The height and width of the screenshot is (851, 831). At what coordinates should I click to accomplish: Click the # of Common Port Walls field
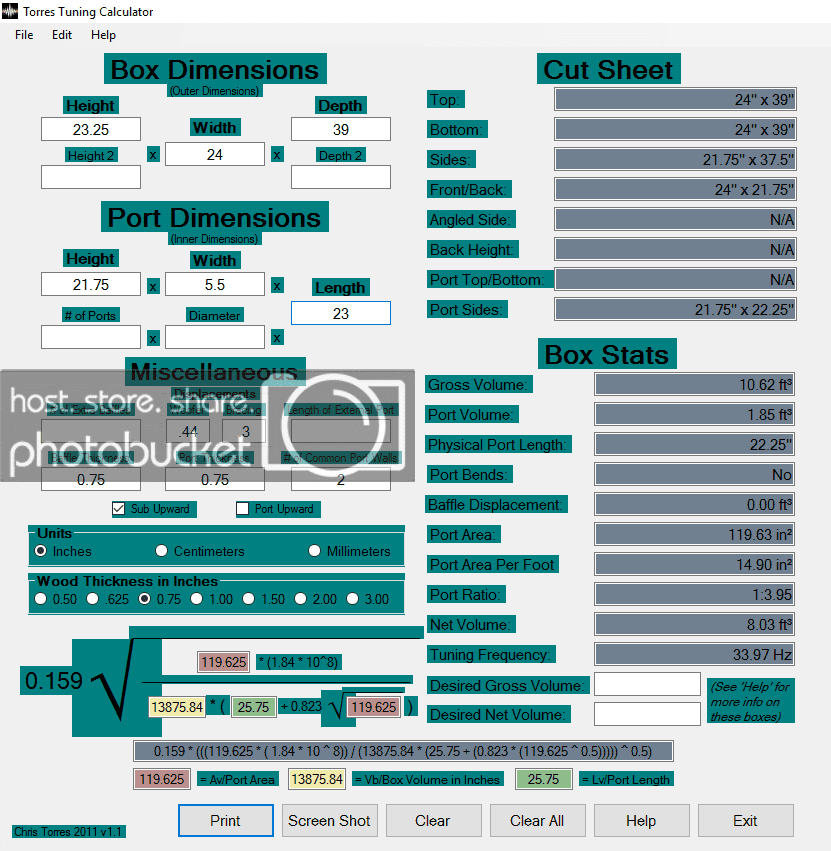point(341,479)
